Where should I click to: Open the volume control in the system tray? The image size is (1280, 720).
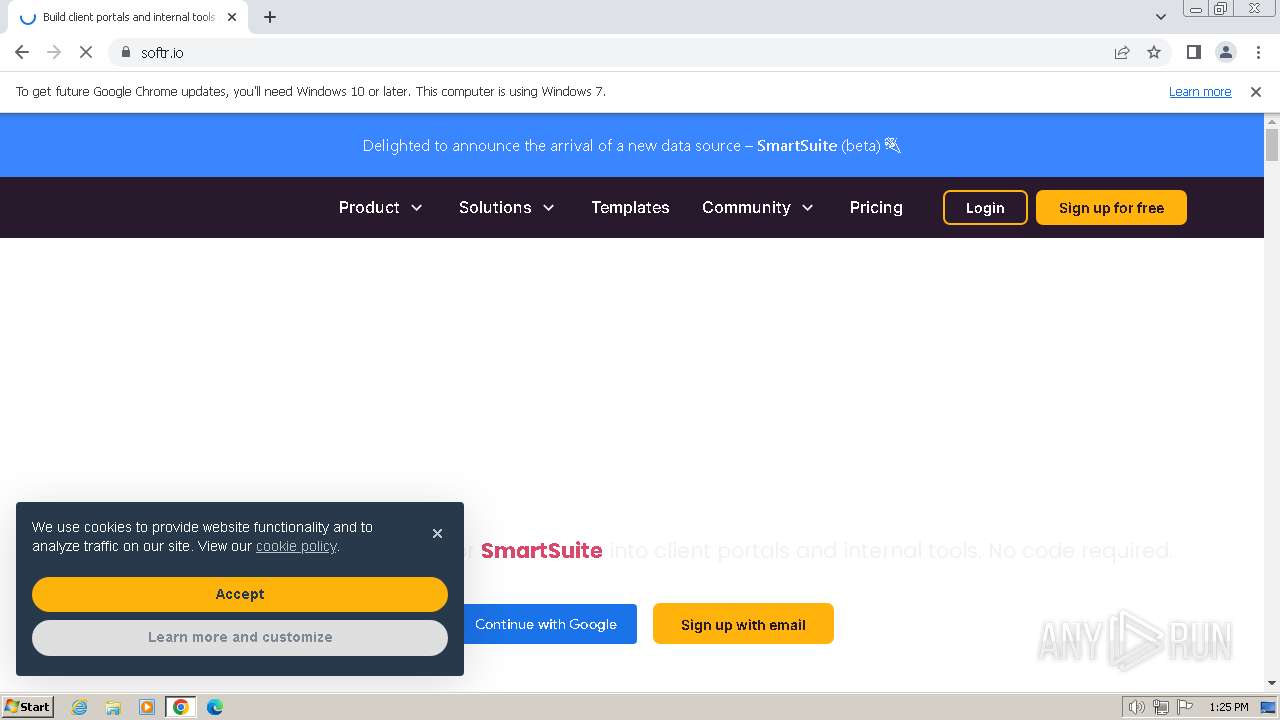(x=1136, y=707)
